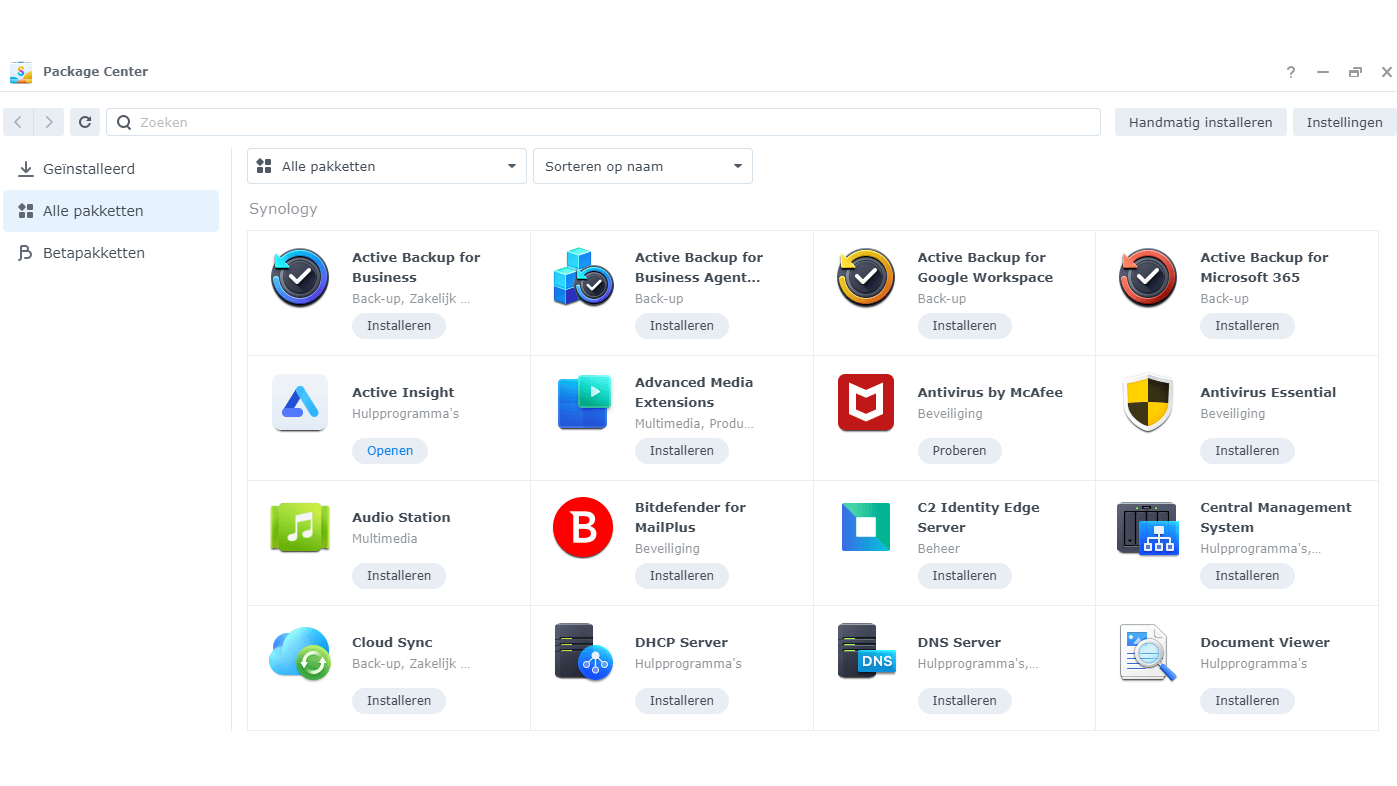Click the Bitdefender for MailPlus icon

pyautogui.click(x=583, y=528)
